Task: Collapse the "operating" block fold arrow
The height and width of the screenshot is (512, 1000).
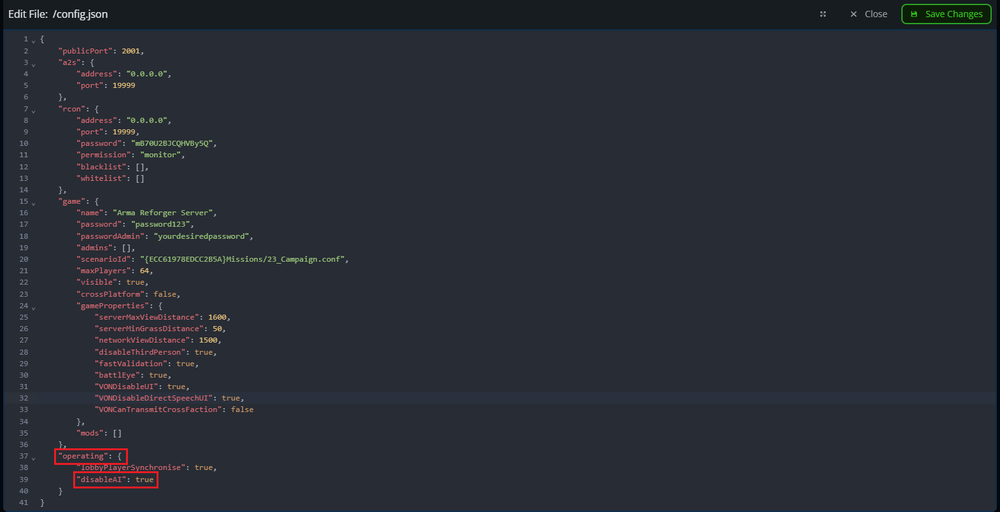Action: pyautogui.click(x=34, y=457)
